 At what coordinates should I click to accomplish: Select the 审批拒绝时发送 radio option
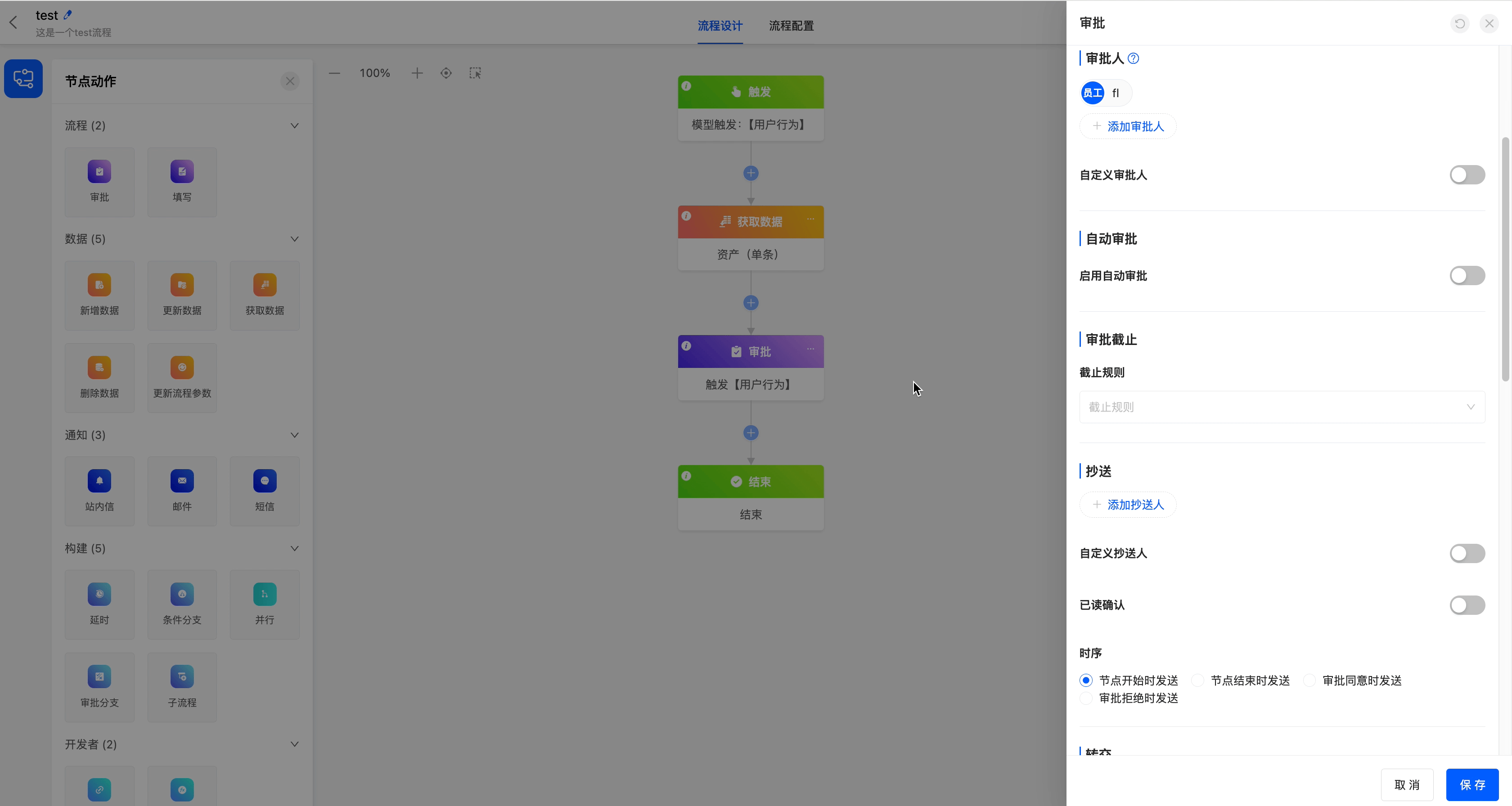1086,698
